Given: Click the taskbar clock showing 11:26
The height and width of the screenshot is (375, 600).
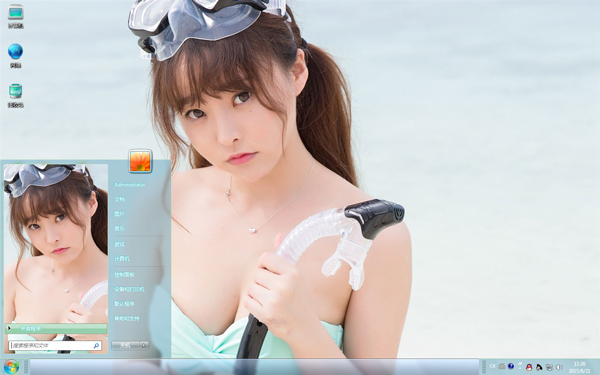Looking at the screenshot, I should [579, 367].
